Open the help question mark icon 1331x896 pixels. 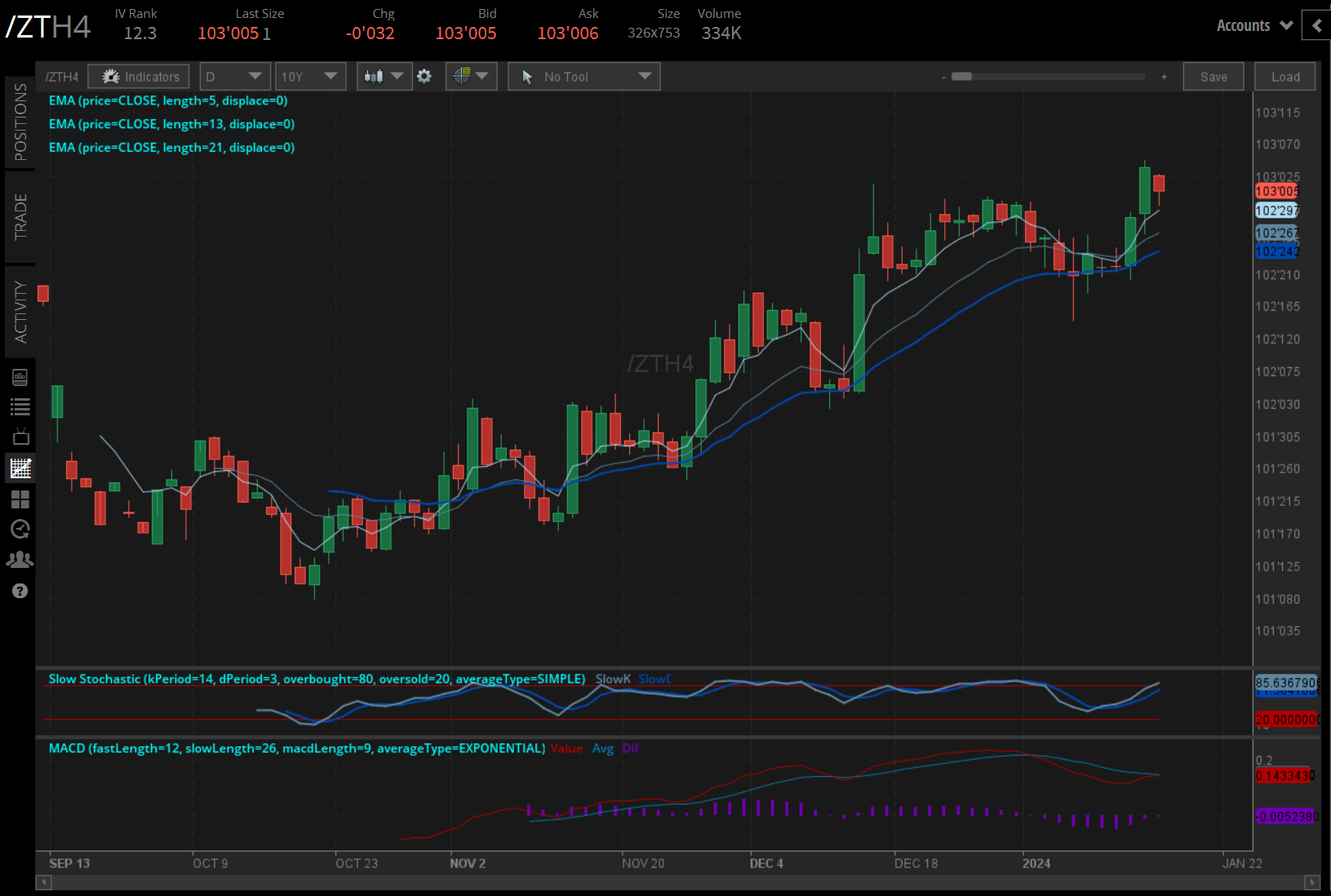20,591
